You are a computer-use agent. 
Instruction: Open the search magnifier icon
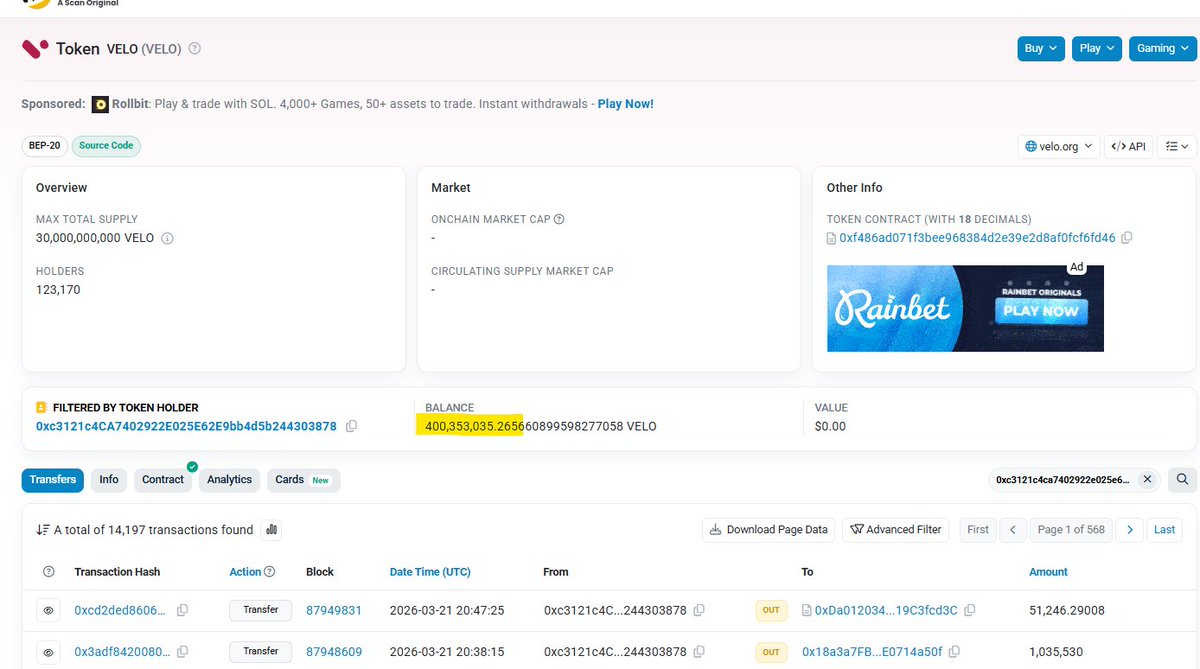pos(1181,480)
